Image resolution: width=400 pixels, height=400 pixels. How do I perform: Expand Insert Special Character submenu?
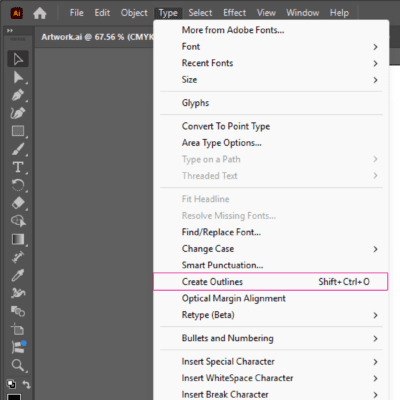pos(271,362)
